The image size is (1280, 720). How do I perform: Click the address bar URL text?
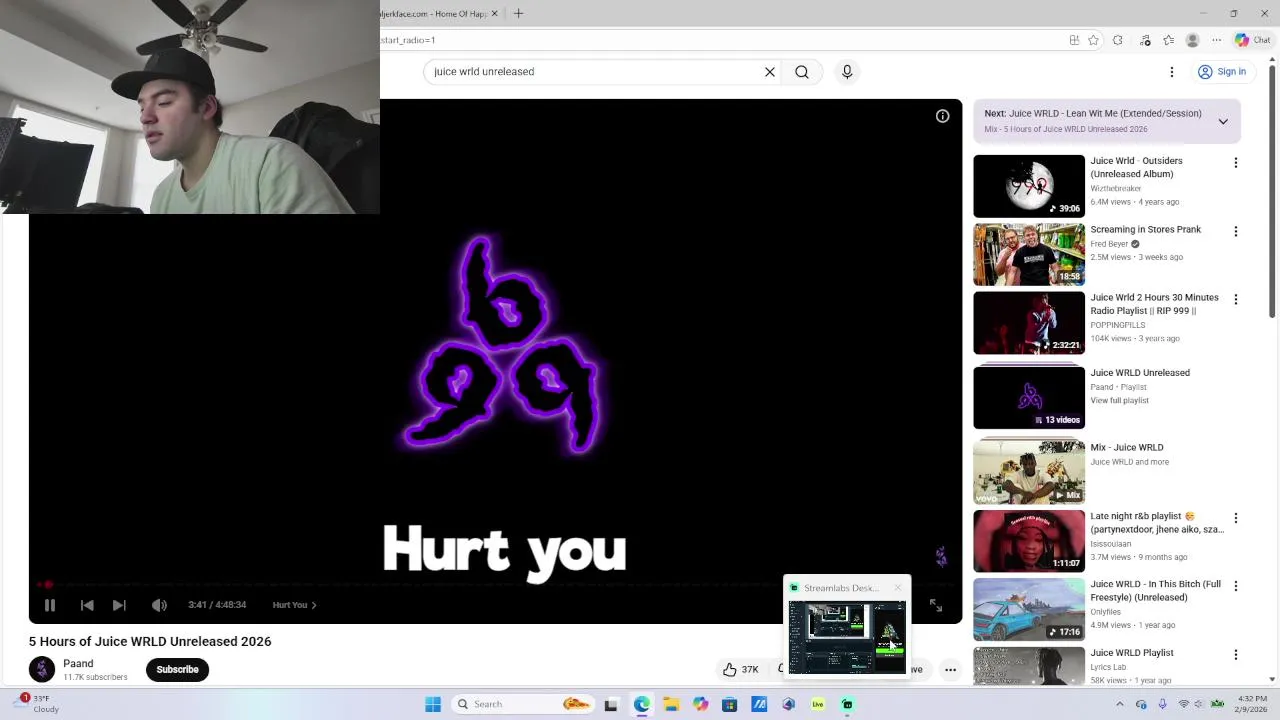(408, 40)
